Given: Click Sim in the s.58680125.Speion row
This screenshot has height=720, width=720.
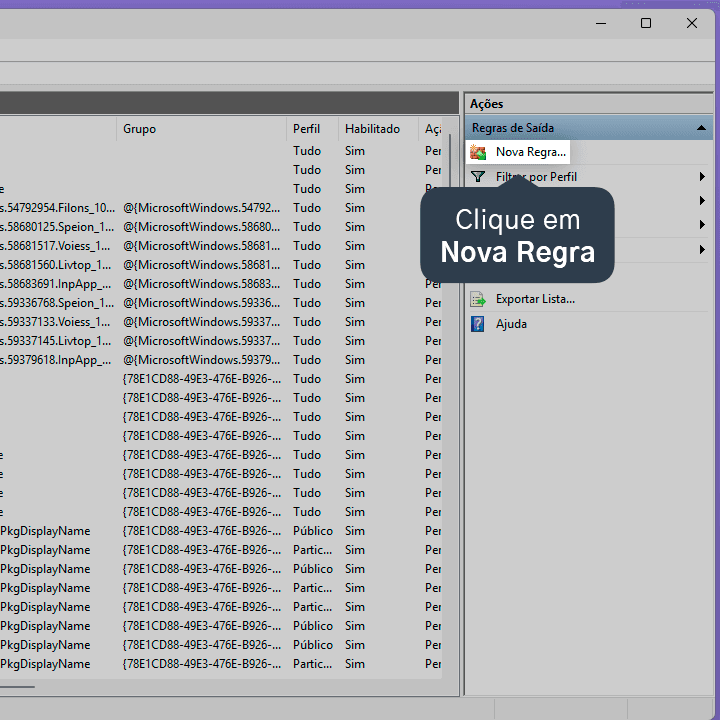Looking at the screenshot, I should [x=355, y=227].
